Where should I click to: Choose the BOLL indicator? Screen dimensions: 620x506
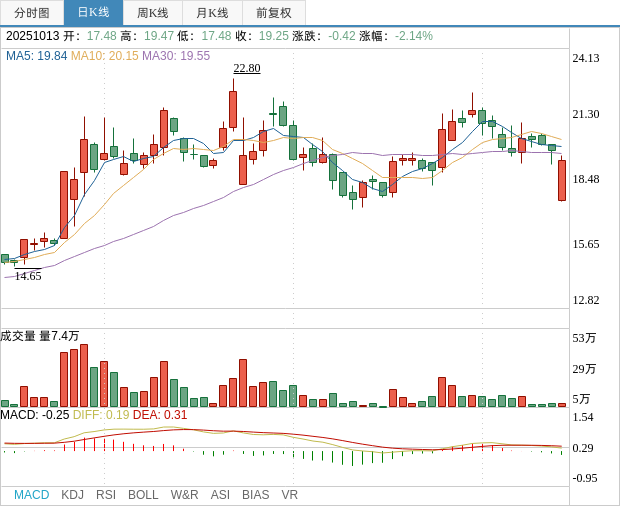click(143, 495)
